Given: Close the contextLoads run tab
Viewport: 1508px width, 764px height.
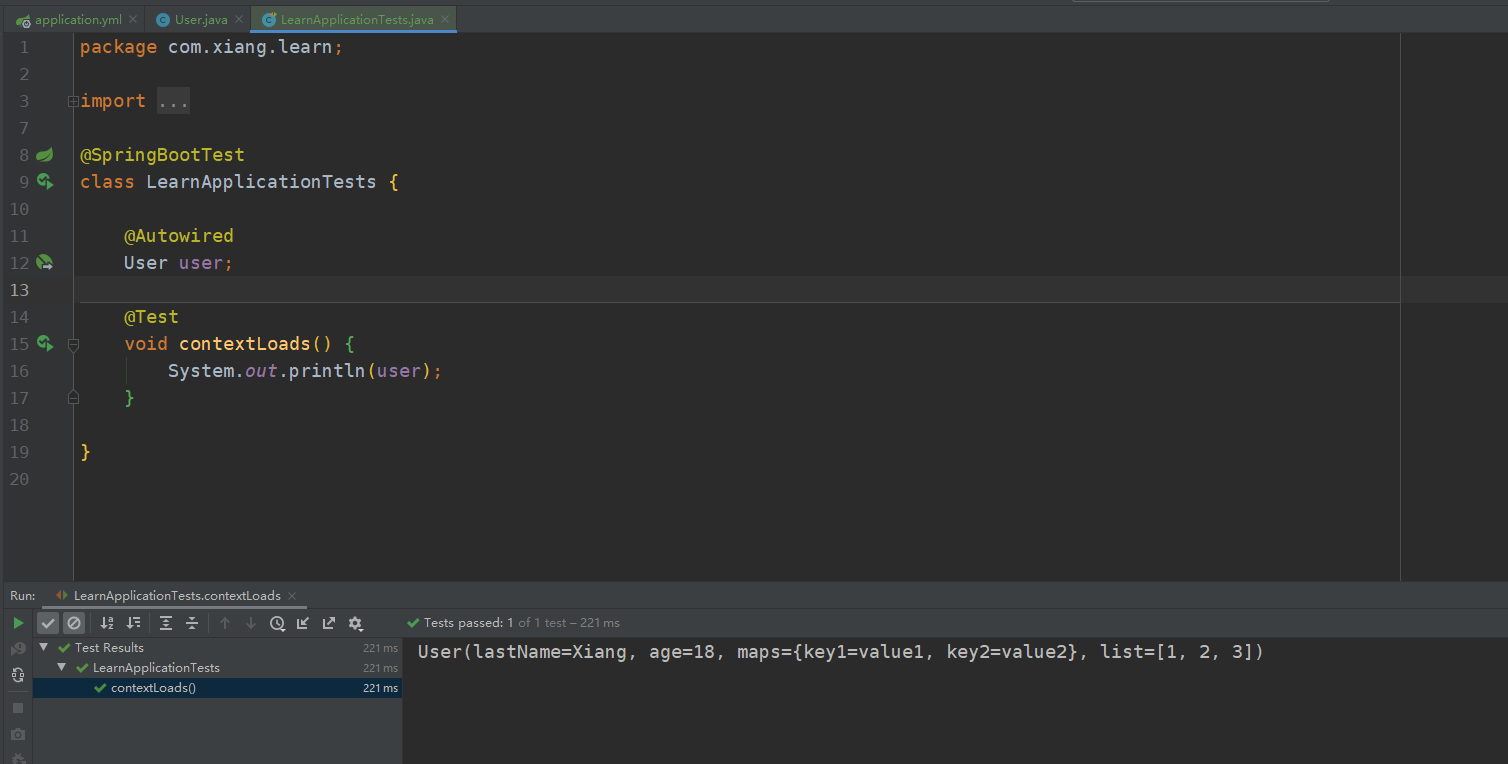Looking at the screenshot, I should [x=293, y=596].
